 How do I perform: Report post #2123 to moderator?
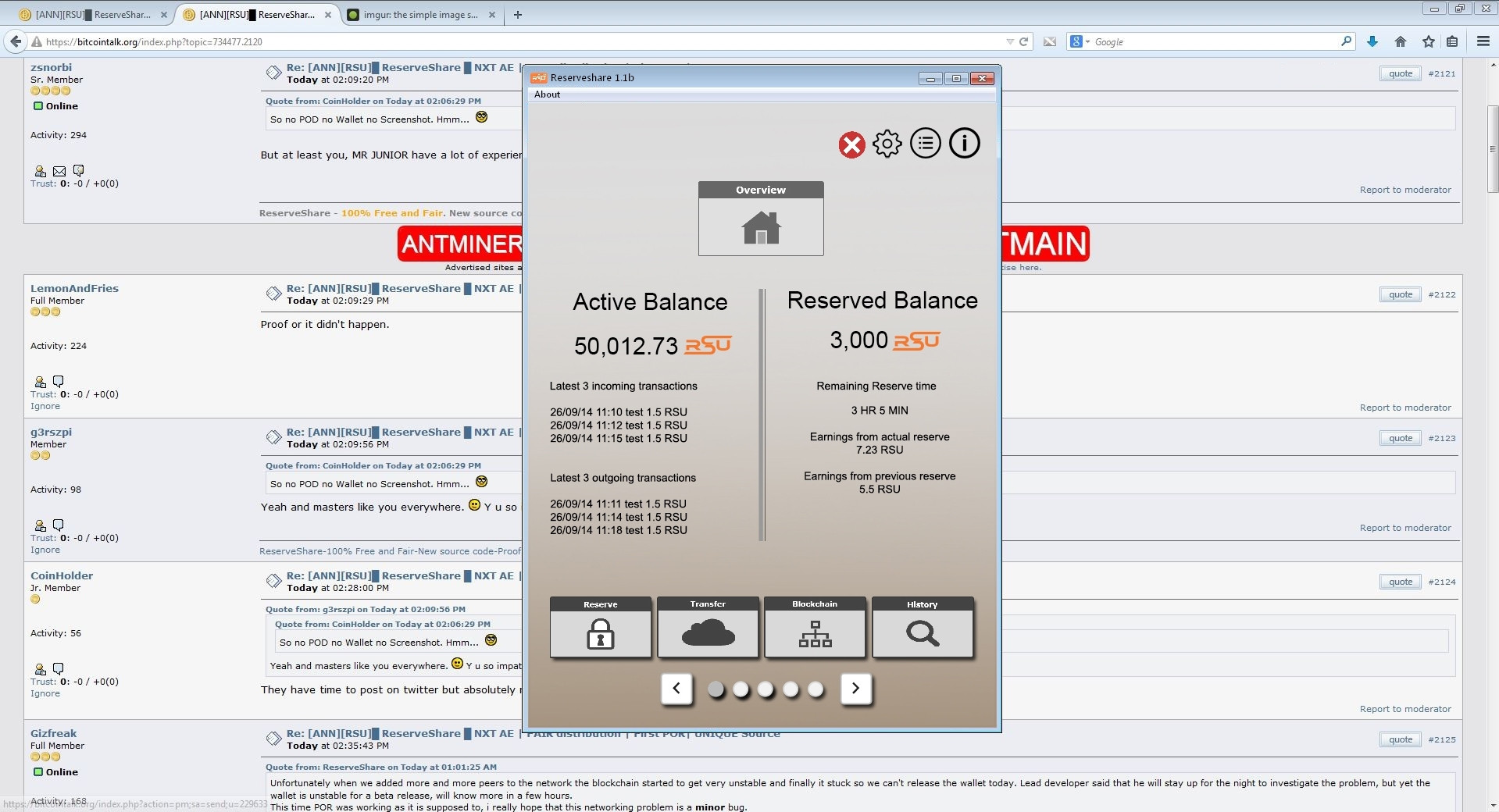coord(1405,528)
